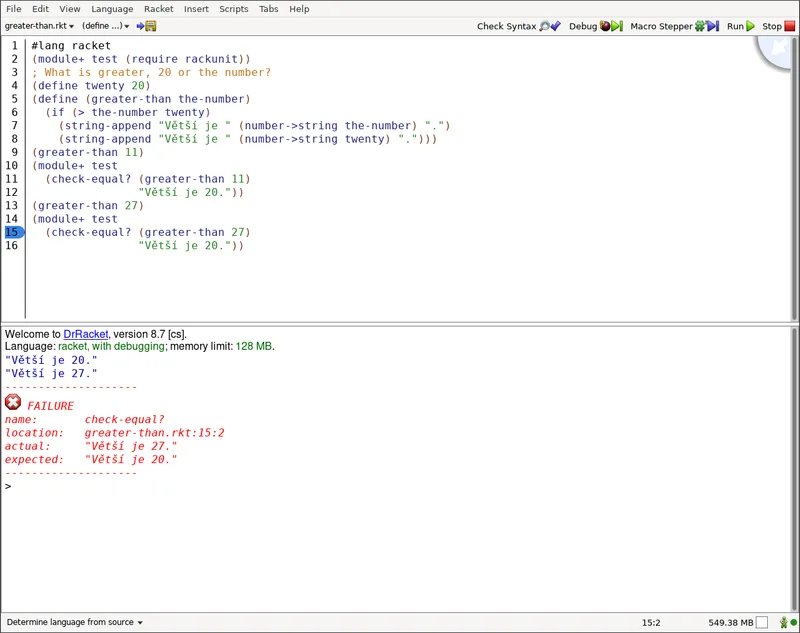800x633 pixels.
Task: Click the '(greater-than 27)' call on line 13
Action: (88, 205)
